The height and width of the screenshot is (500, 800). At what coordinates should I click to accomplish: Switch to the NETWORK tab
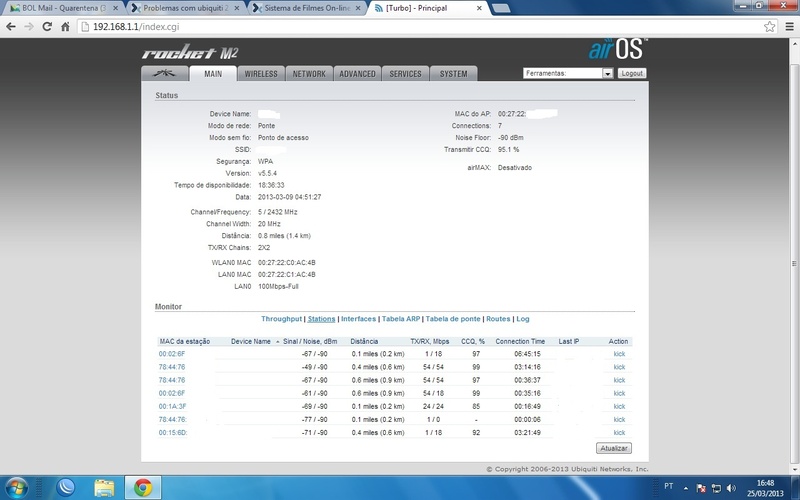tap(309, 73)
